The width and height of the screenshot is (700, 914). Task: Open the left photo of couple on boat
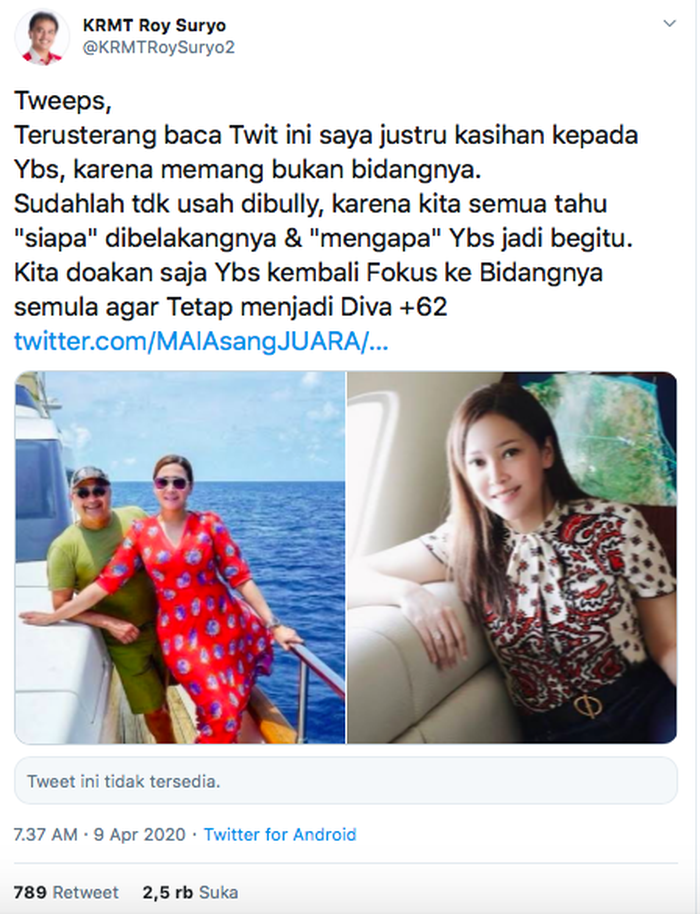[x=180, y=557]
